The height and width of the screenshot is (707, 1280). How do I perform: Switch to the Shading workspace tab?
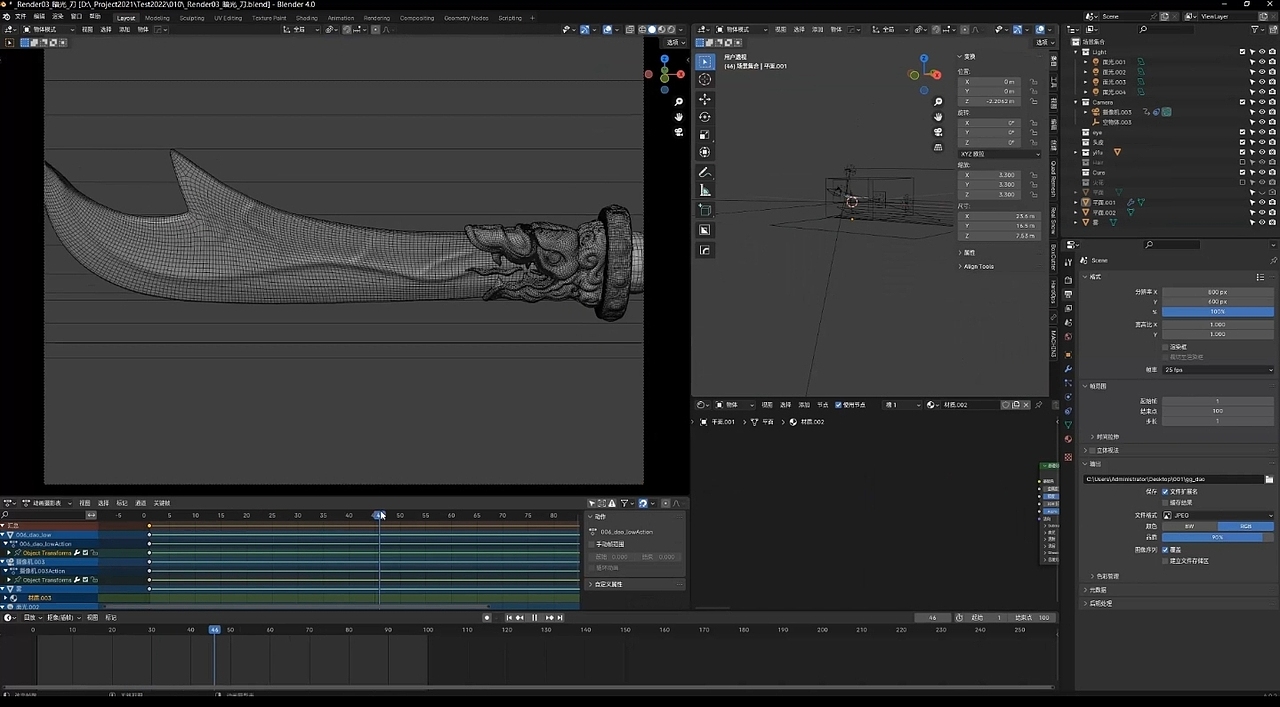tap(306, 17)
